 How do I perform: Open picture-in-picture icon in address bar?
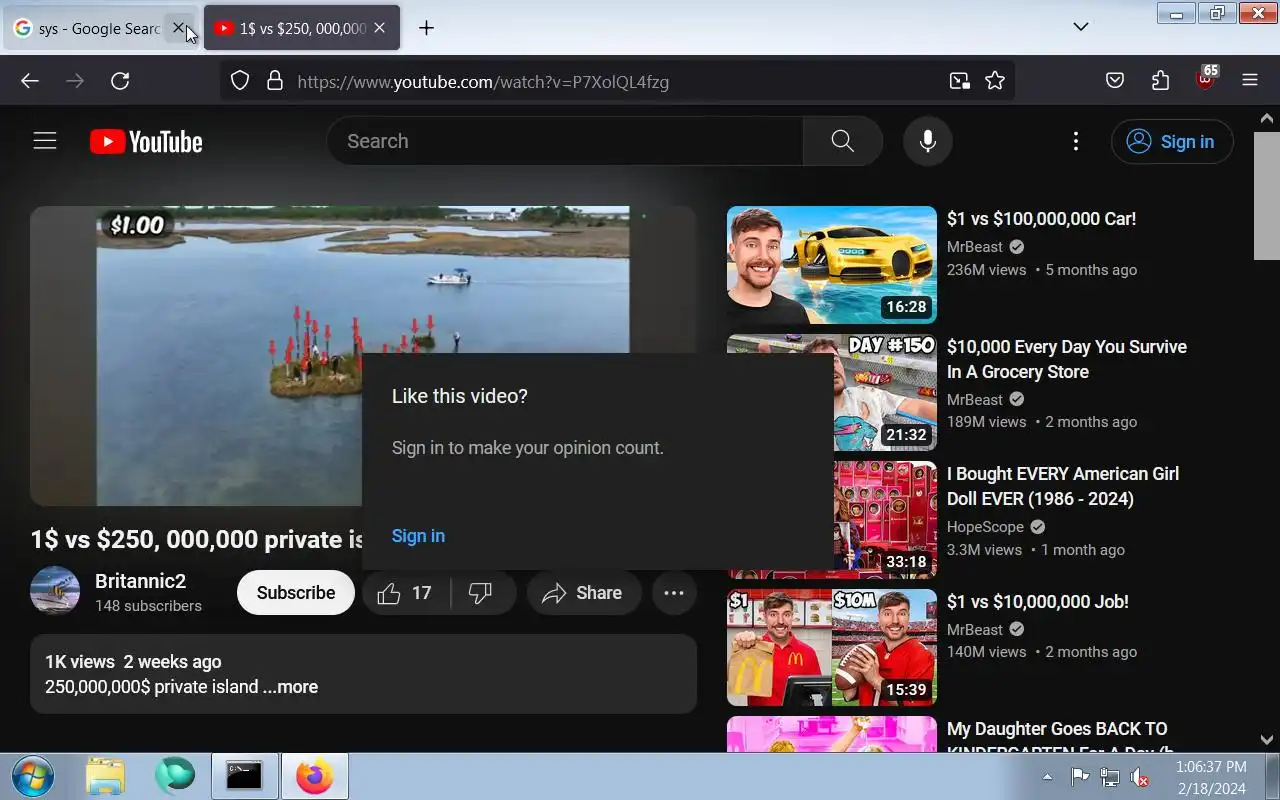[x=959, y=81]
